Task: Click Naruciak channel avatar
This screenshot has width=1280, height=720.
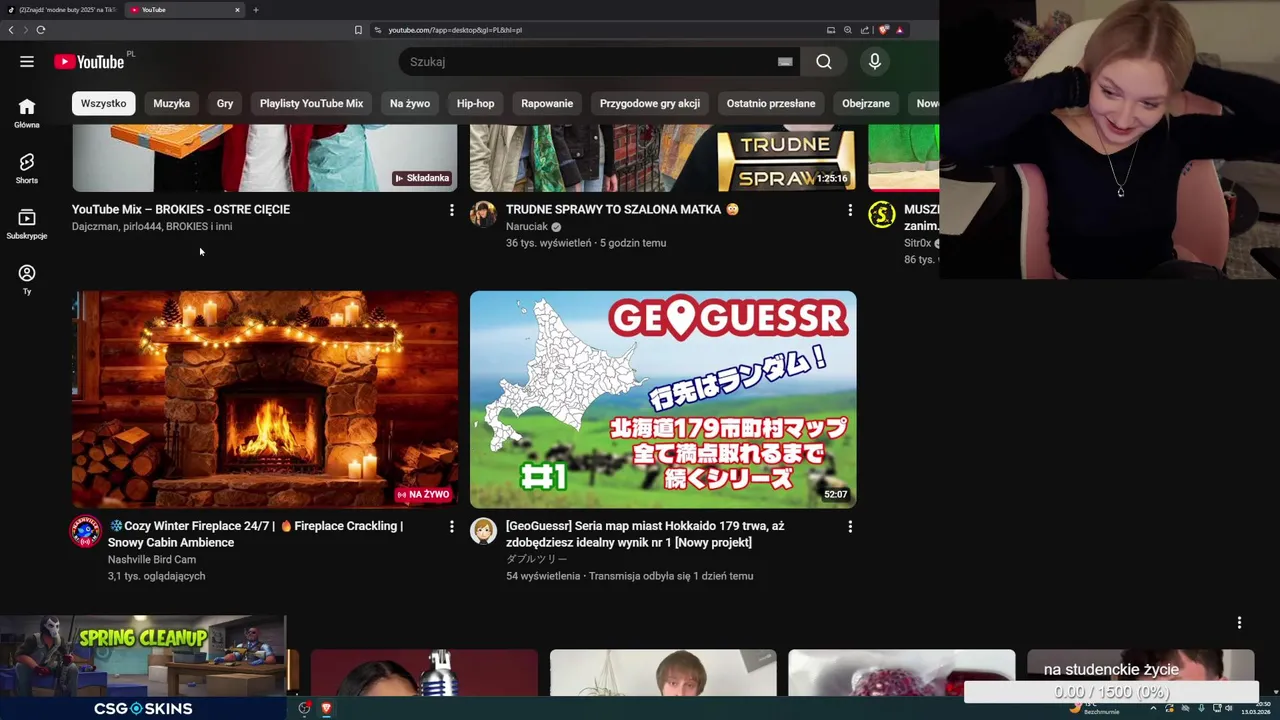Action: point(483,214)
